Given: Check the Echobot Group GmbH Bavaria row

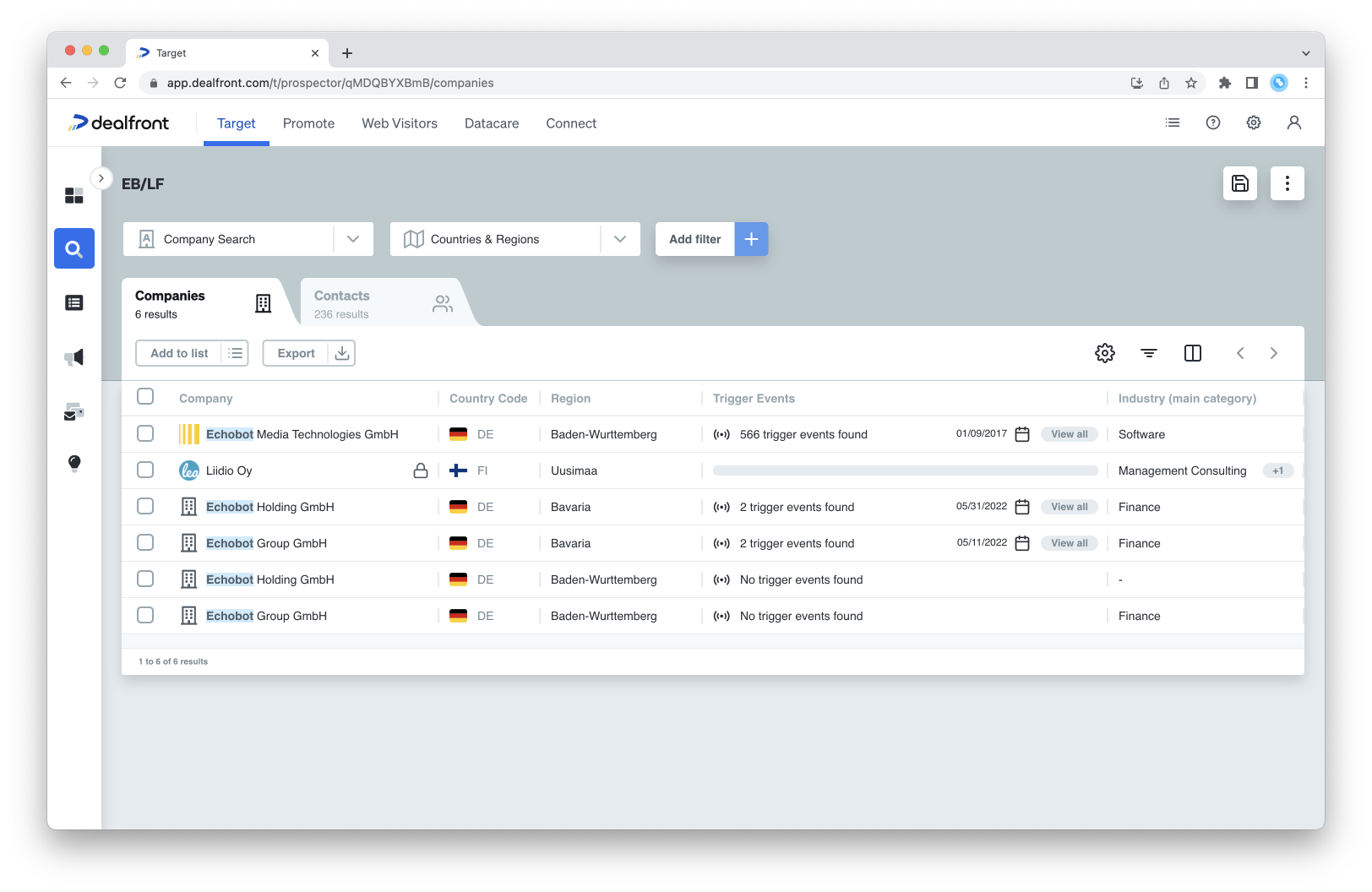Looking at the screenshot, I should point(145,542).
